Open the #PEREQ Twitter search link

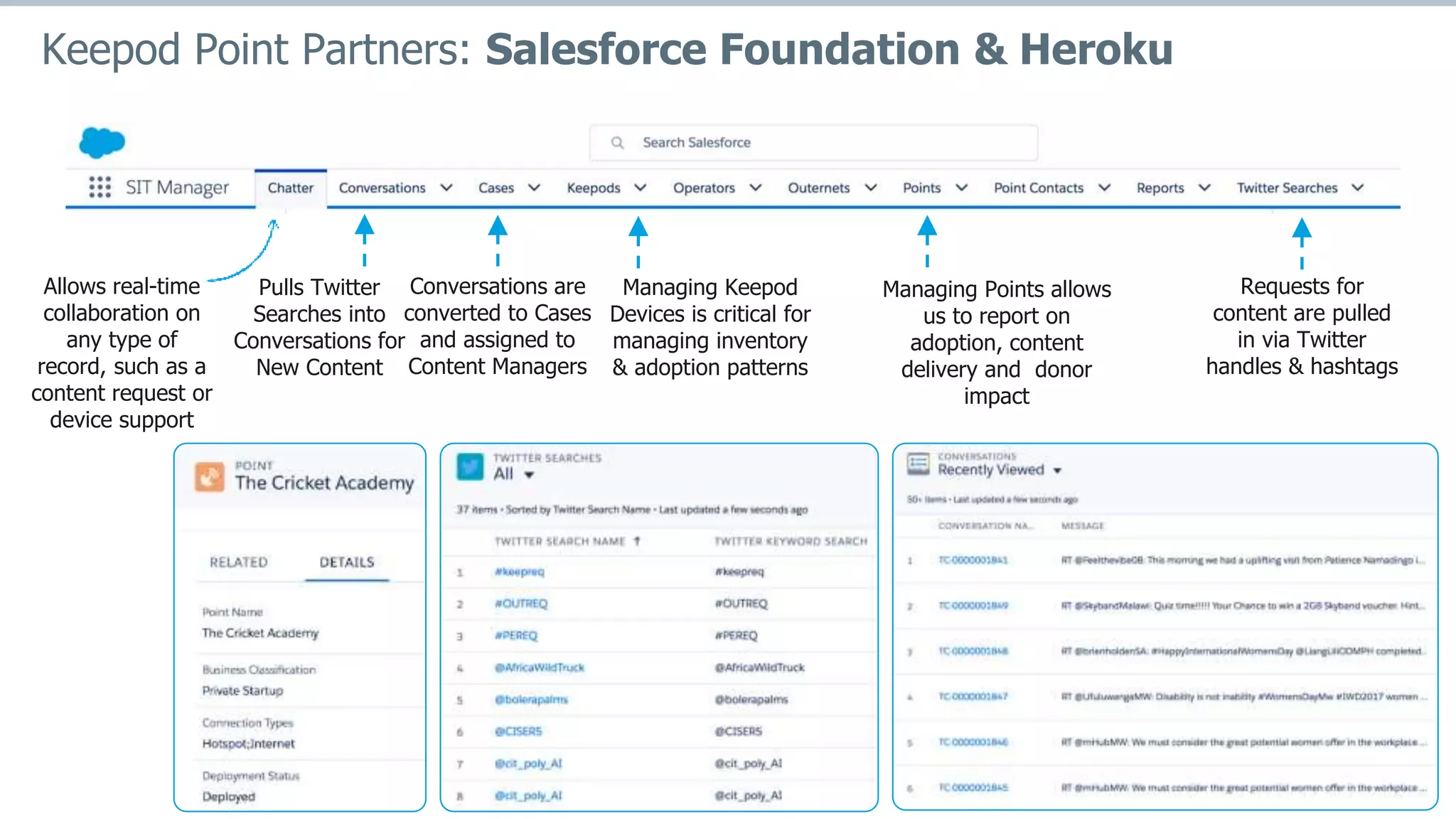(516, 636)
